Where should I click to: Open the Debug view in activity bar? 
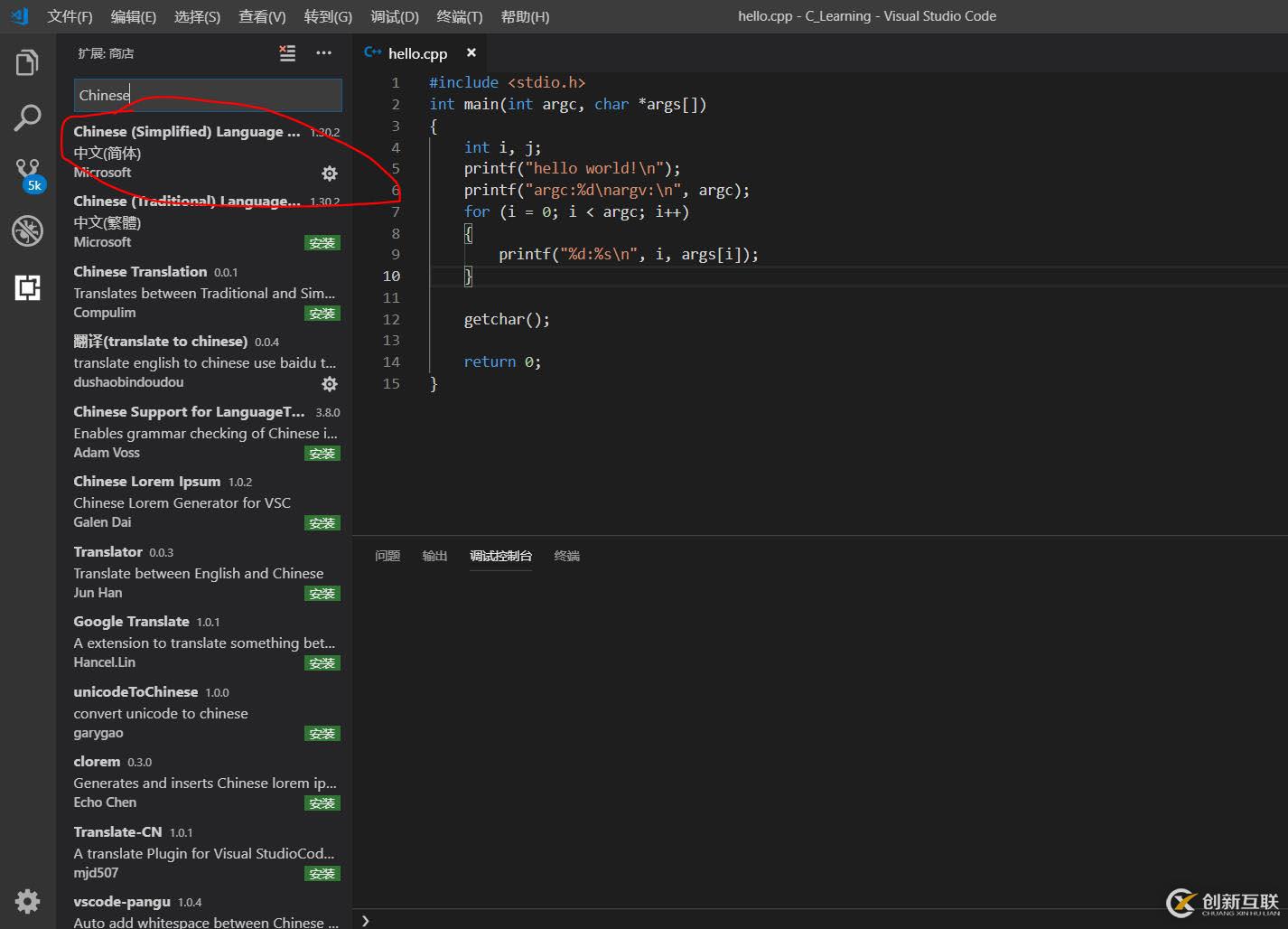click(27, 231)
